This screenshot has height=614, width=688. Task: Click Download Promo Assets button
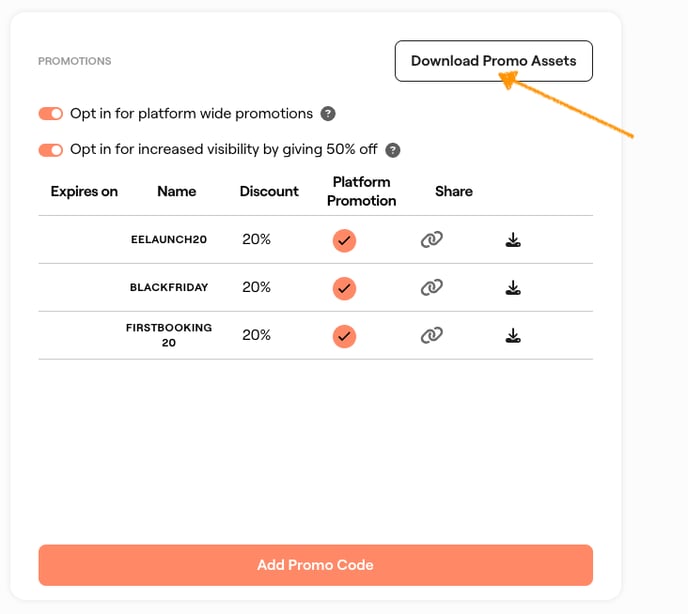[x=493, y=61]
